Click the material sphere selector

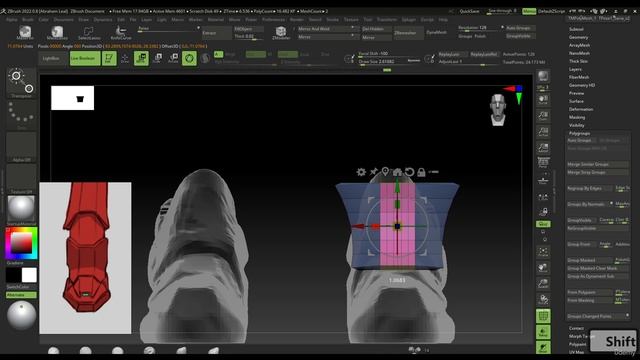pos(21,209)
